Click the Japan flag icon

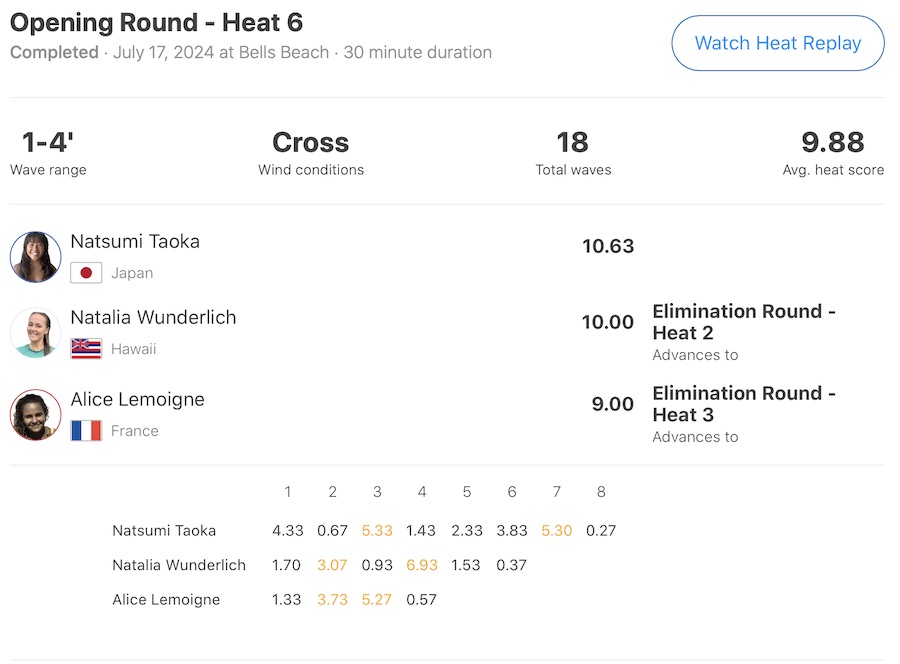tap(86, 273)
